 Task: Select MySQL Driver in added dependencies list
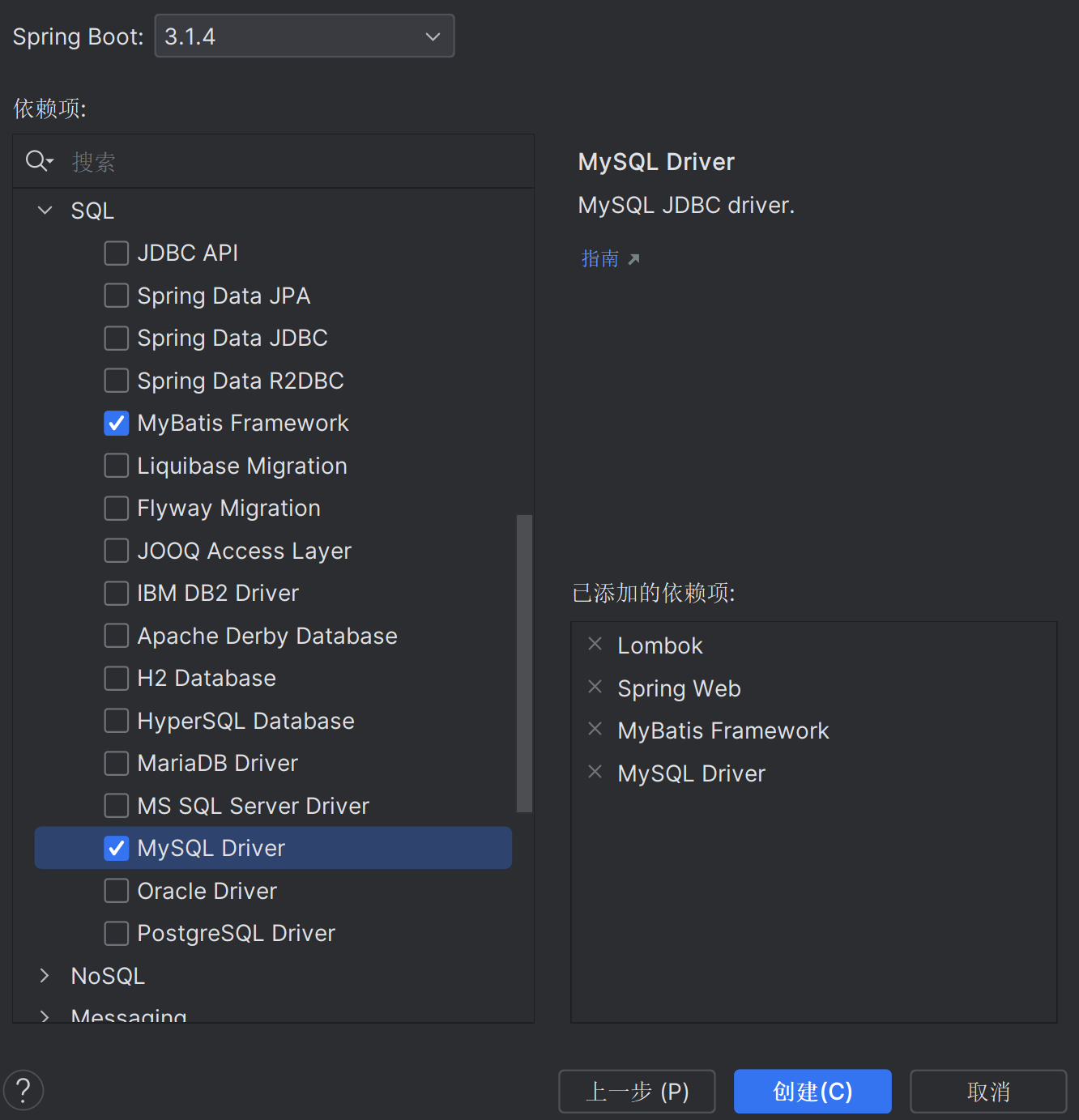[691, 773]
